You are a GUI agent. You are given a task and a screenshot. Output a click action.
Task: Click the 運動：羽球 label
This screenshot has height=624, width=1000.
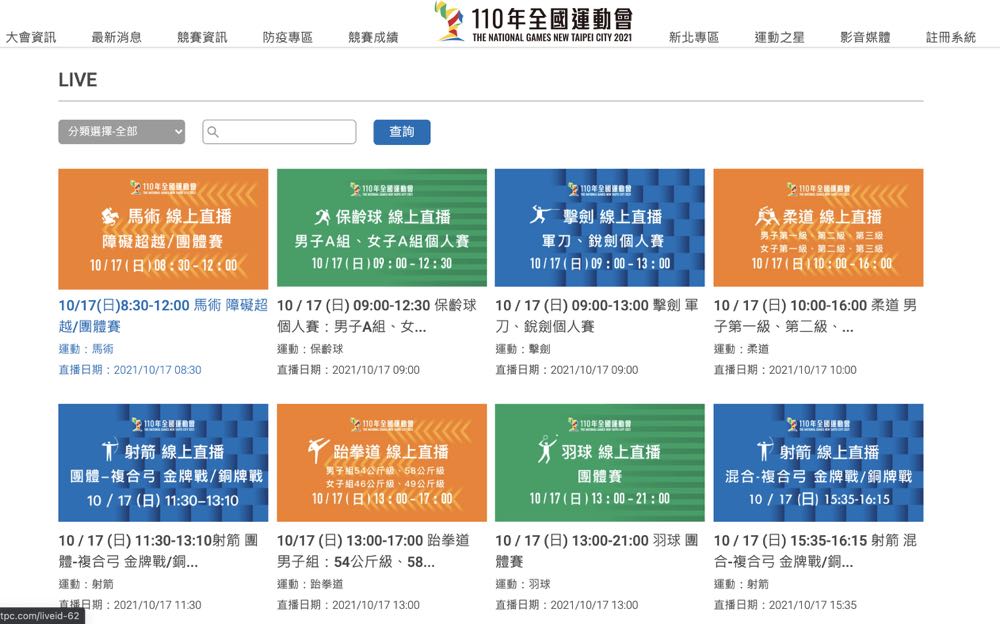click(523, 584)
